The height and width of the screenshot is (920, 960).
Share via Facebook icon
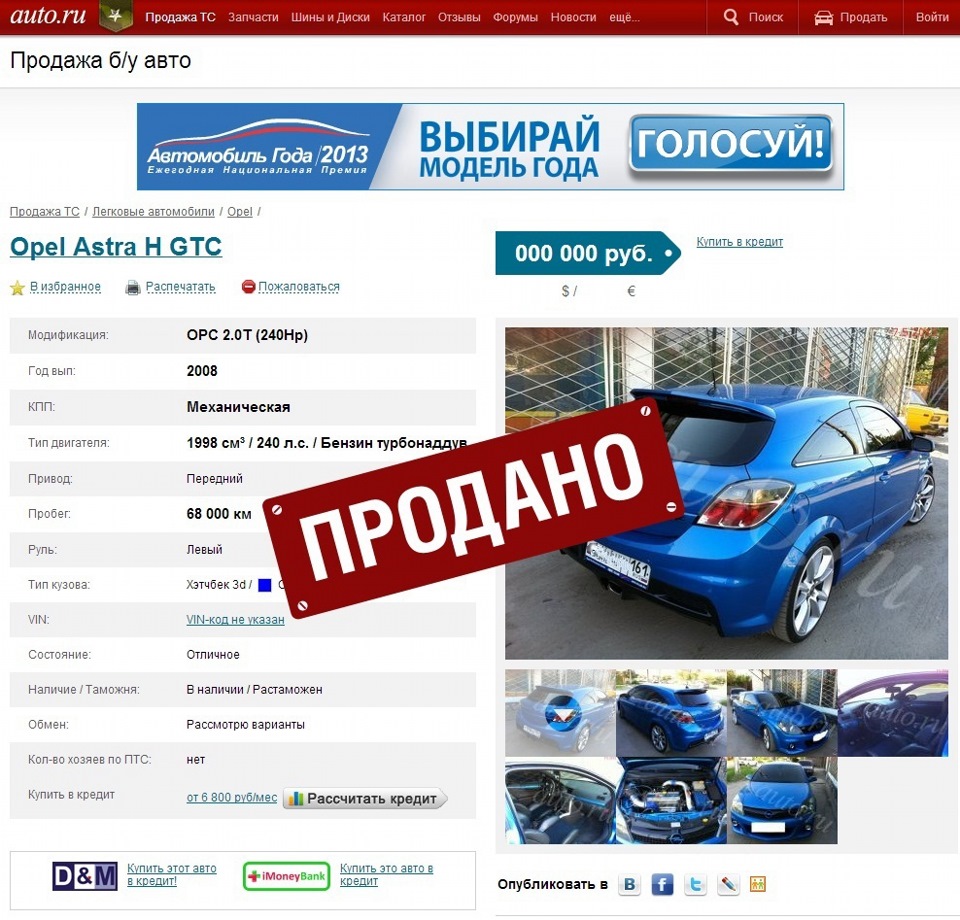[662, 884]
